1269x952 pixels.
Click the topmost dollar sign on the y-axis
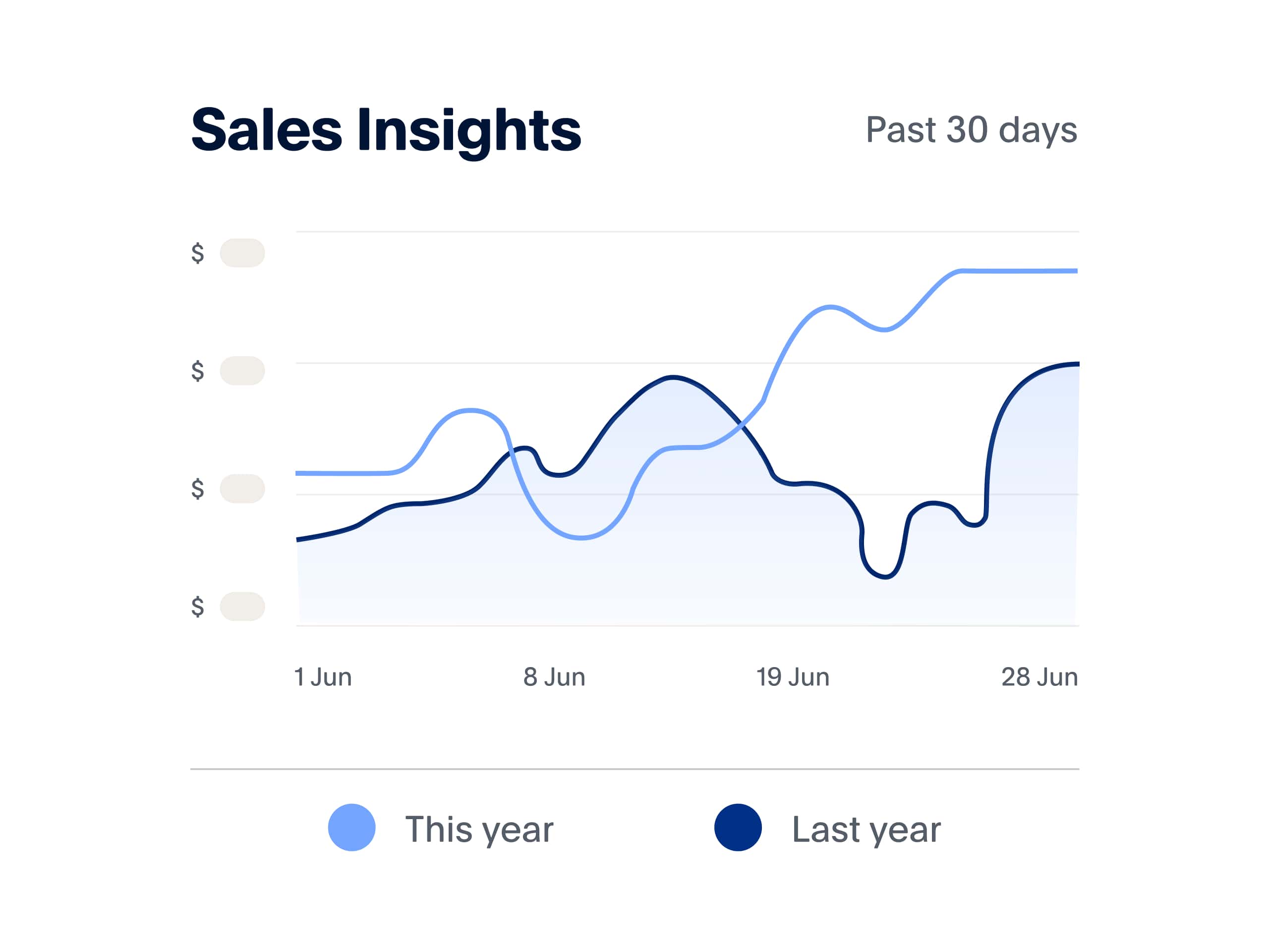coord(197,253)
